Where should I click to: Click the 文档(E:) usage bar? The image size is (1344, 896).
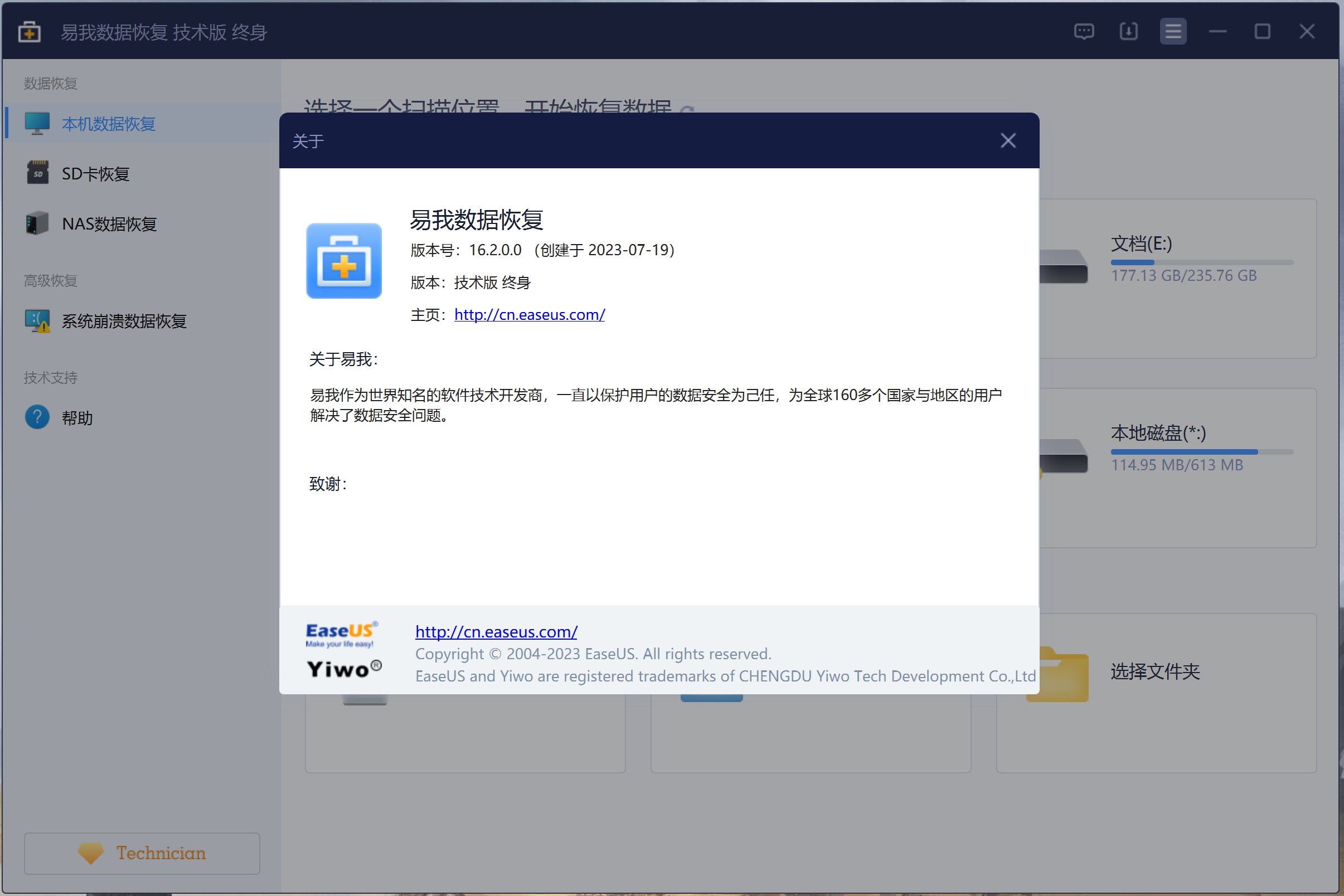tap(1202, 263)
